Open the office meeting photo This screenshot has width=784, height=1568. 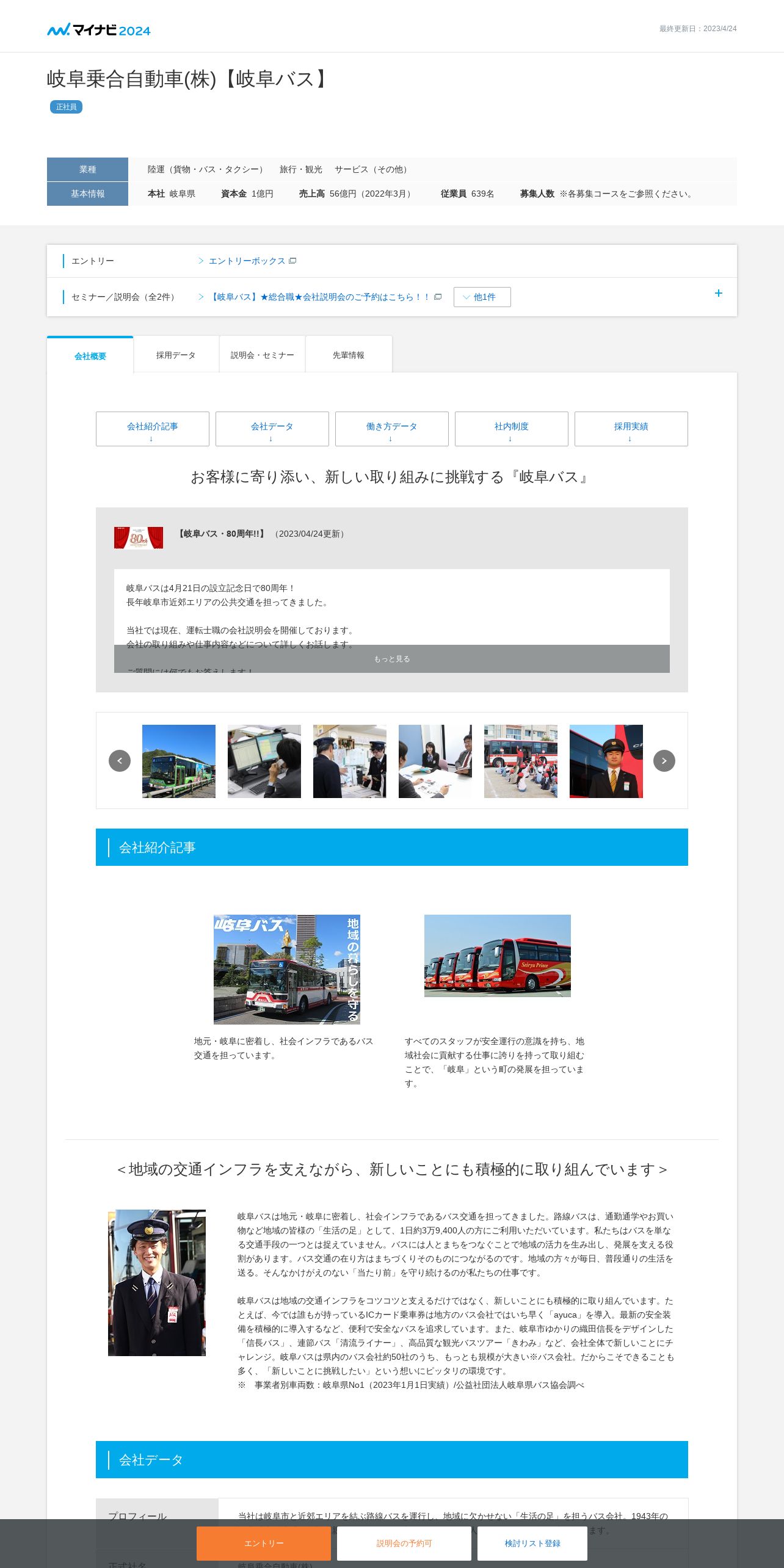click(435, 761)
